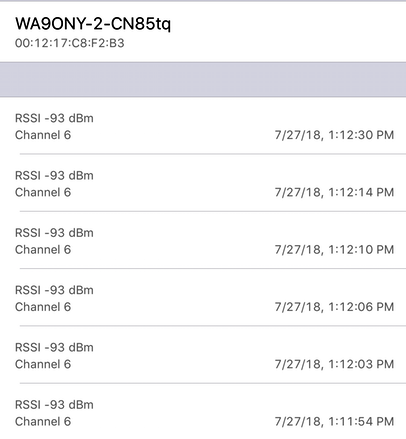Select the scan entry at 1:12:03 PM
Image resolution: width=406 pixels, height=439 pixels.
(203, 355)
